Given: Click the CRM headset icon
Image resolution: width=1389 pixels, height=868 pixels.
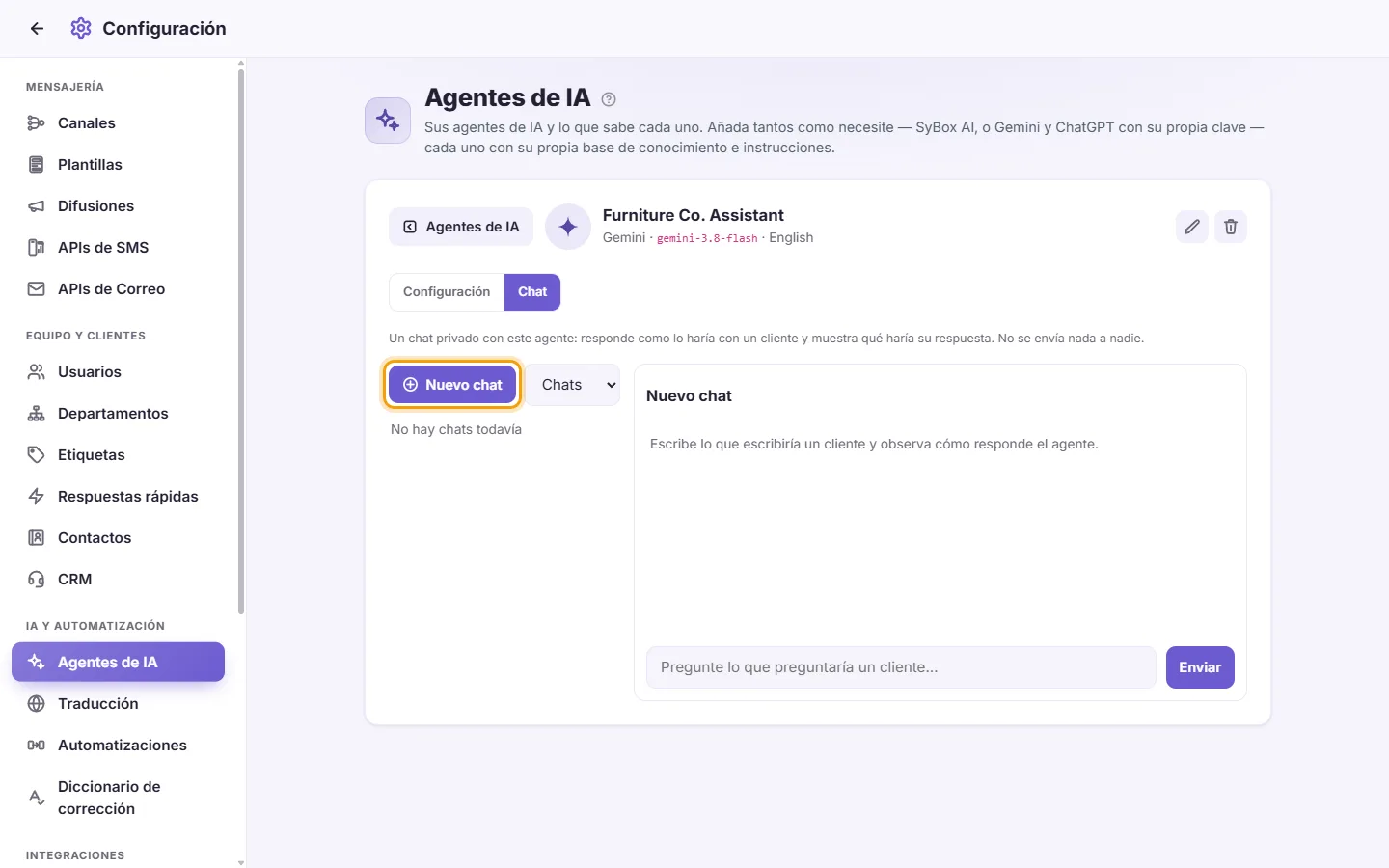Looking at the screenshot, I should pyautogui.click(x=37, y=580).
